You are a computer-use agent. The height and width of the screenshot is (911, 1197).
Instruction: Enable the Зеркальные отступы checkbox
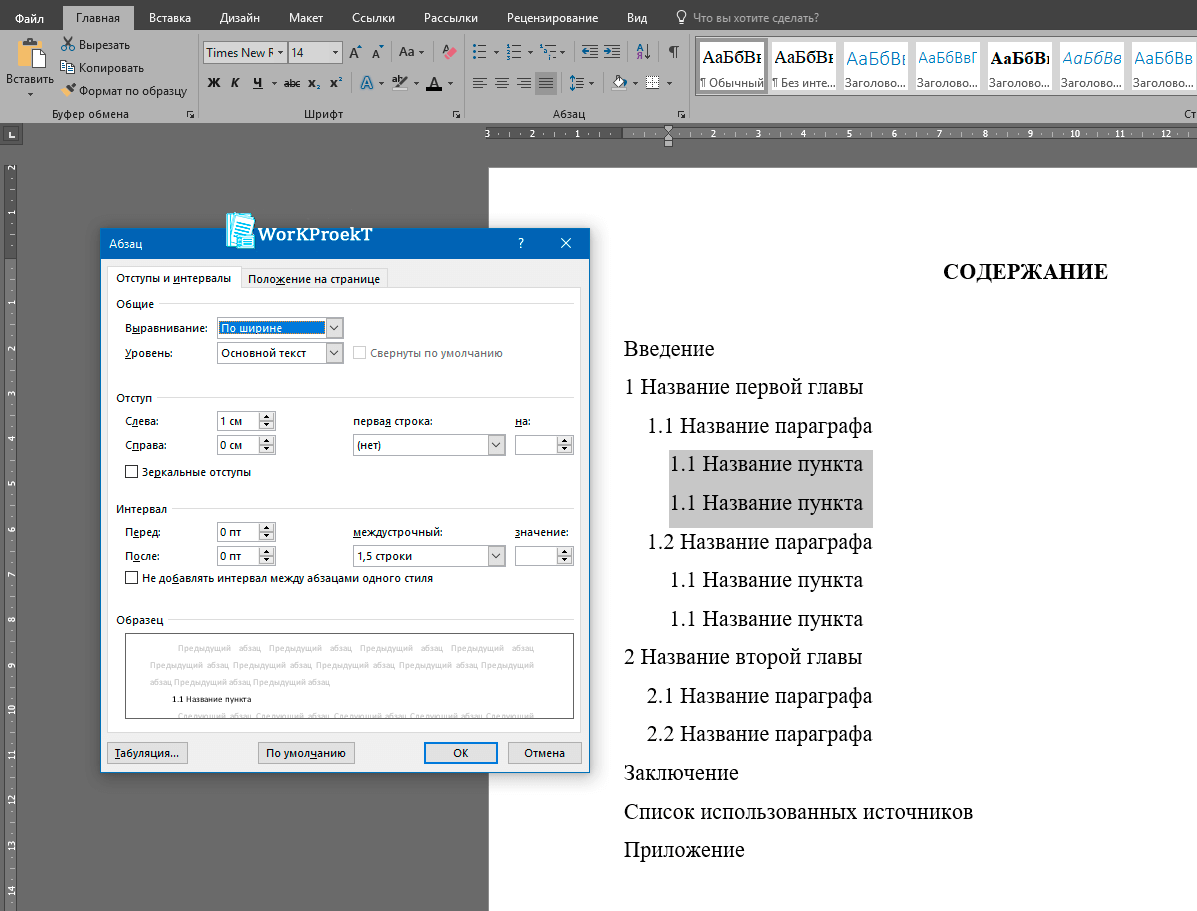pyautogui.click(x=131, y=471)
